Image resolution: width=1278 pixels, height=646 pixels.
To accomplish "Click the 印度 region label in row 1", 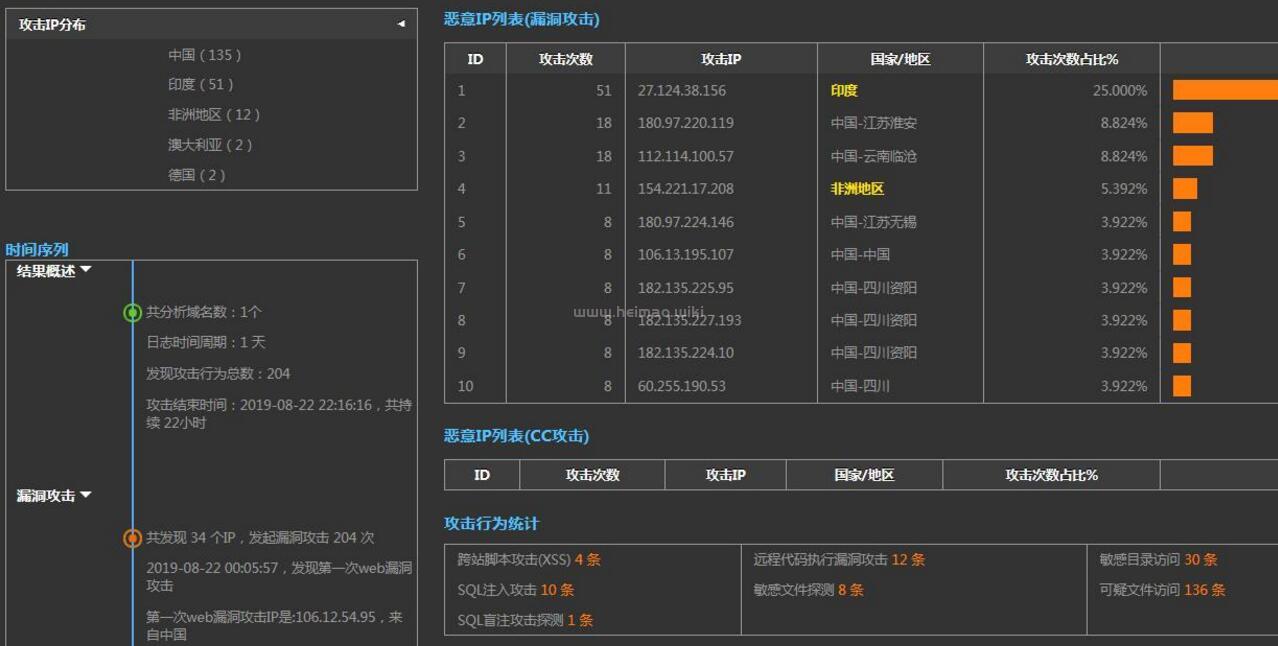I will 844,91.
